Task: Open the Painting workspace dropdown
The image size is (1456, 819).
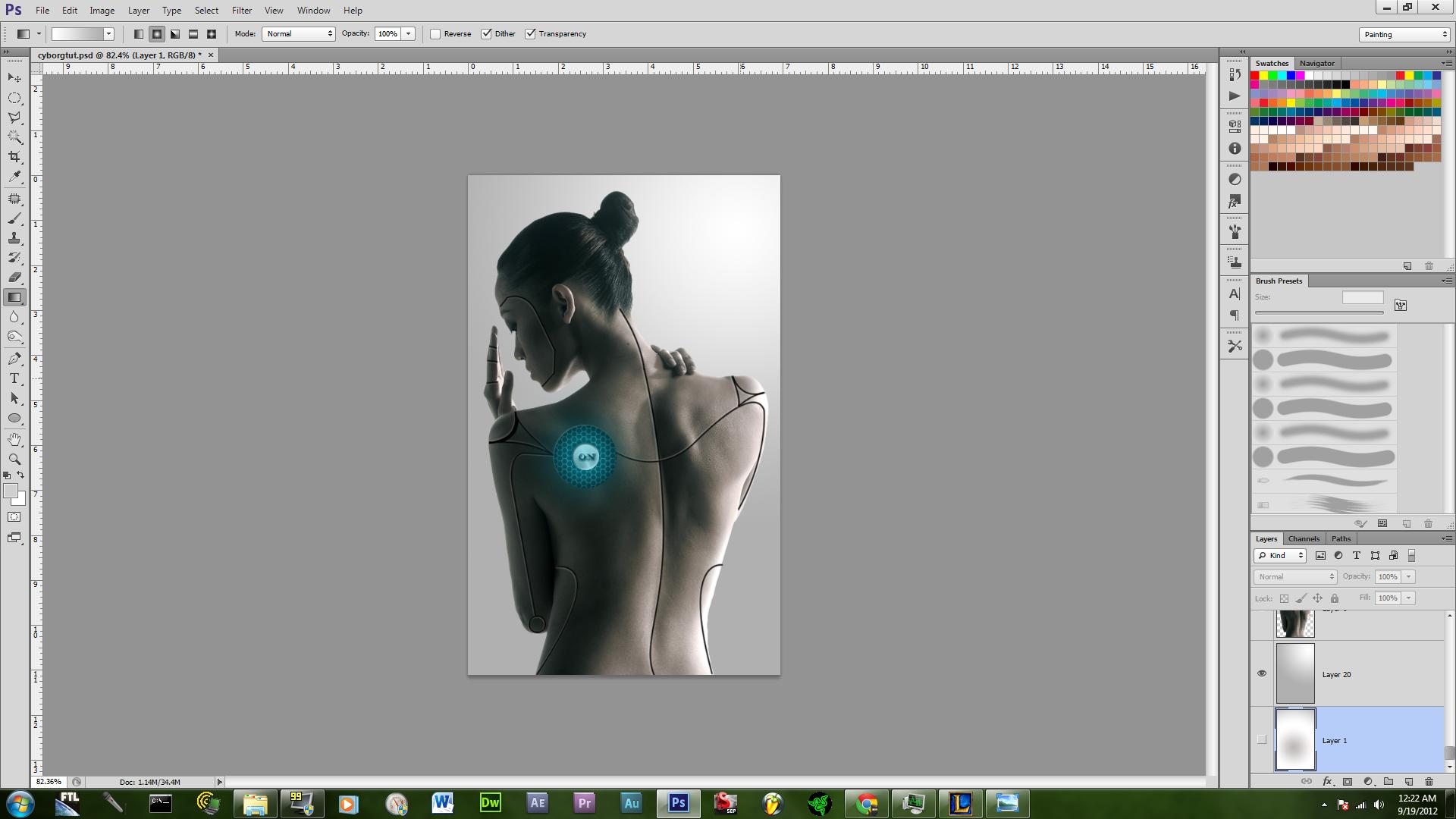Action: [x=1404, y=35]
